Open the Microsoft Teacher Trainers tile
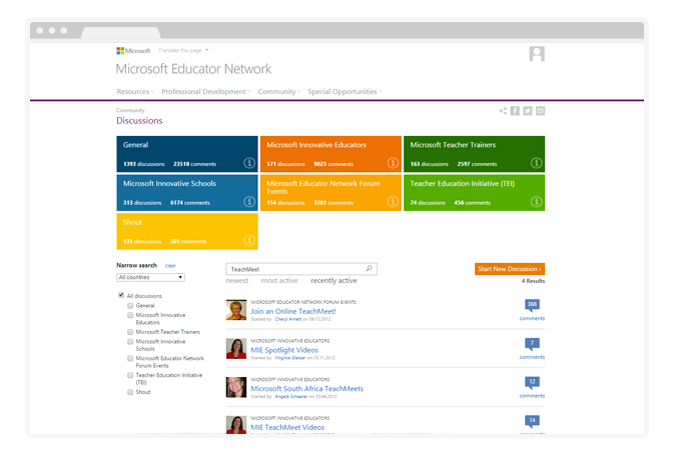Screen dimensions: 674x455 [x=474, y=154]
